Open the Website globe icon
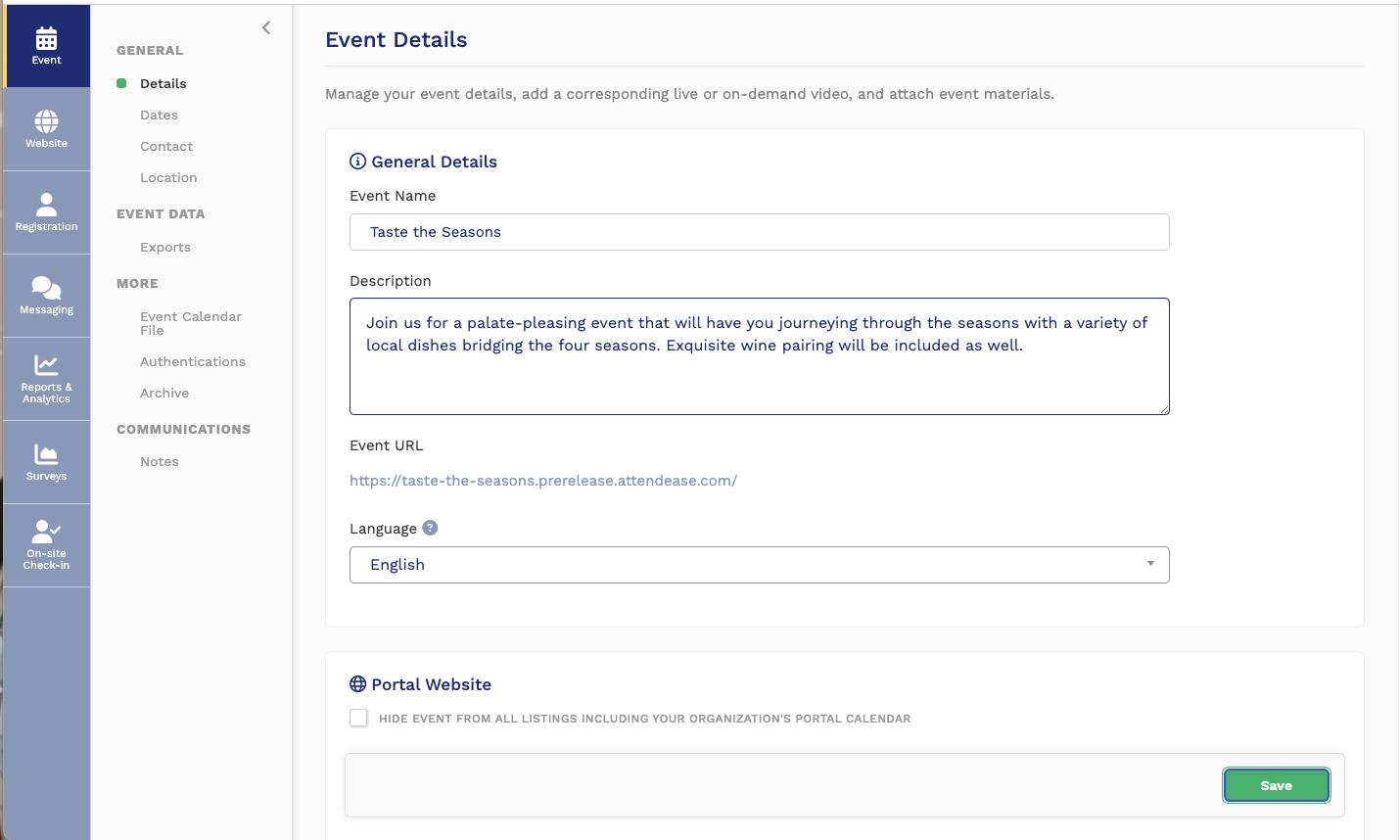The width and height of the screenshot is (1400, 840). coord(46,129)
